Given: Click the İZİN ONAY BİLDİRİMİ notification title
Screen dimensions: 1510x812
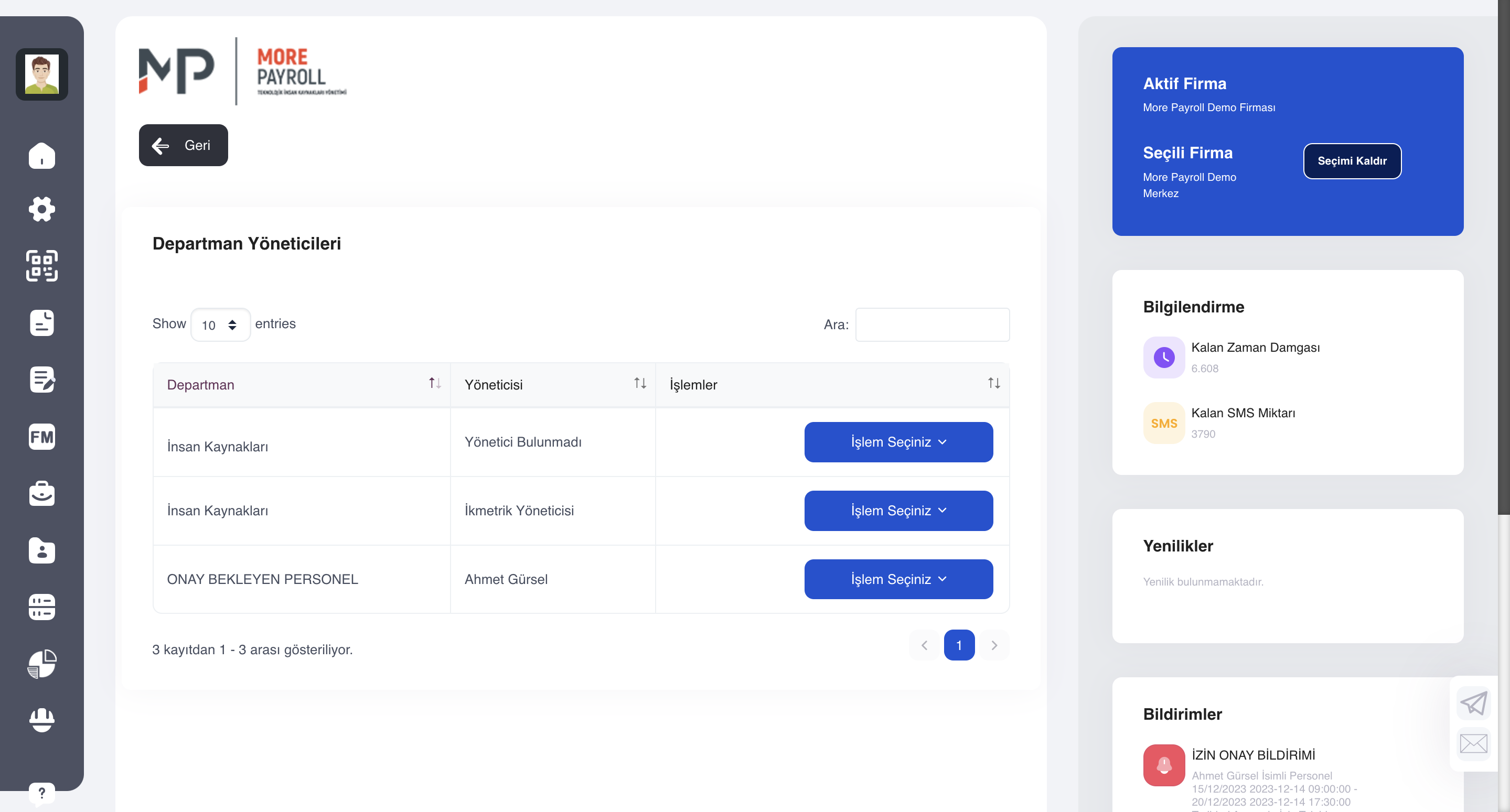Looking at the screenshot, I should pos(1253,754).
